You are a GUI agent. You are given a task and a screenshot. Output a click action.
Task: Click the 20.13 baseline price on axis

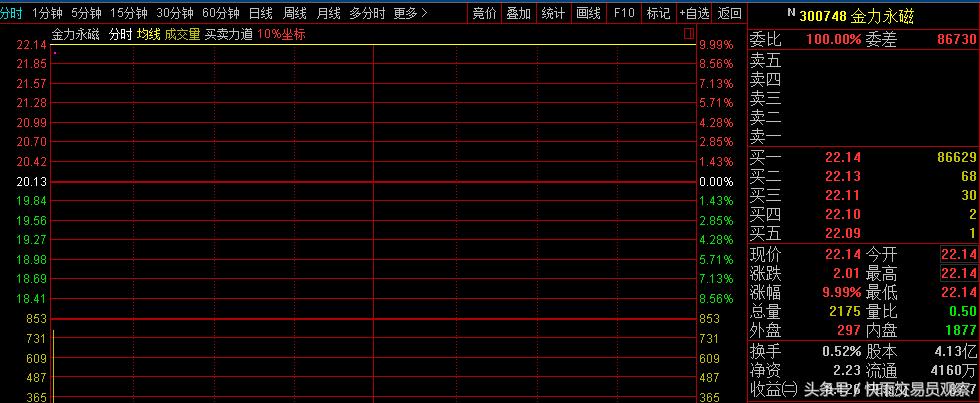31,182
